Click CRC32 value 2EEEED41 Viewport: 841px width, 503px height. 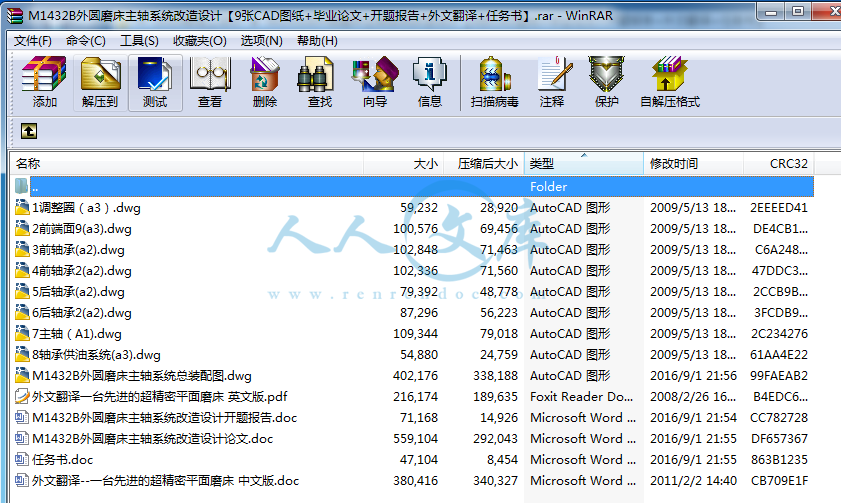[x=779, y=207]
